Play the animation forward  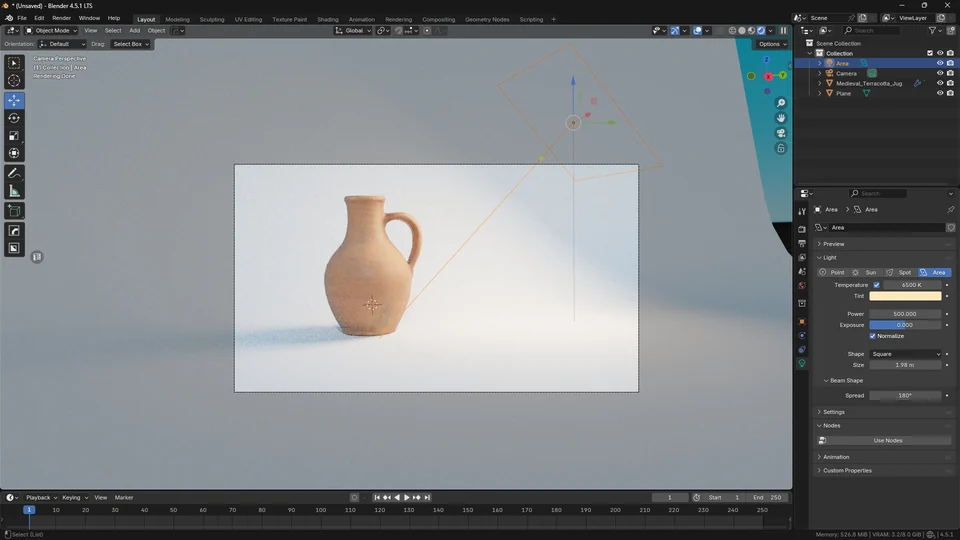(x=406, y=498)
